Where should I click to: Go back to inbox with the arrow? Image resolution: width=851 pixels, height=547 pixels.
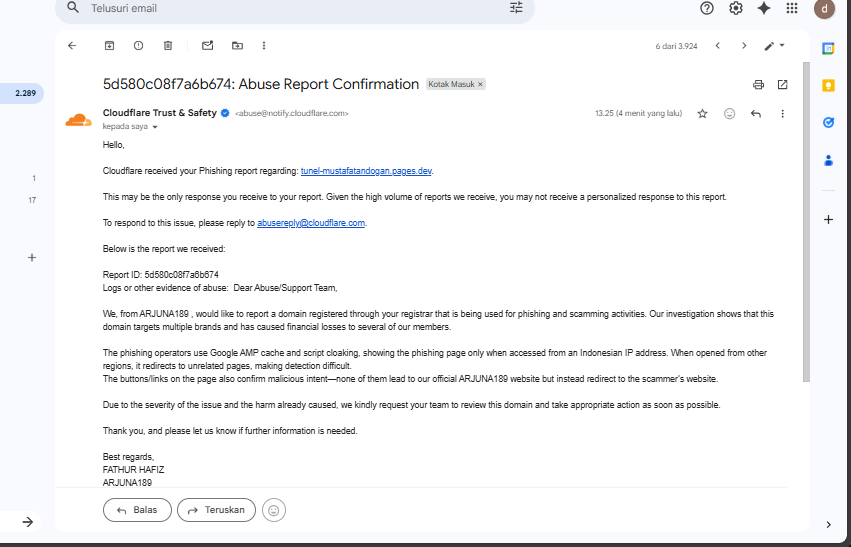point(72,46)
